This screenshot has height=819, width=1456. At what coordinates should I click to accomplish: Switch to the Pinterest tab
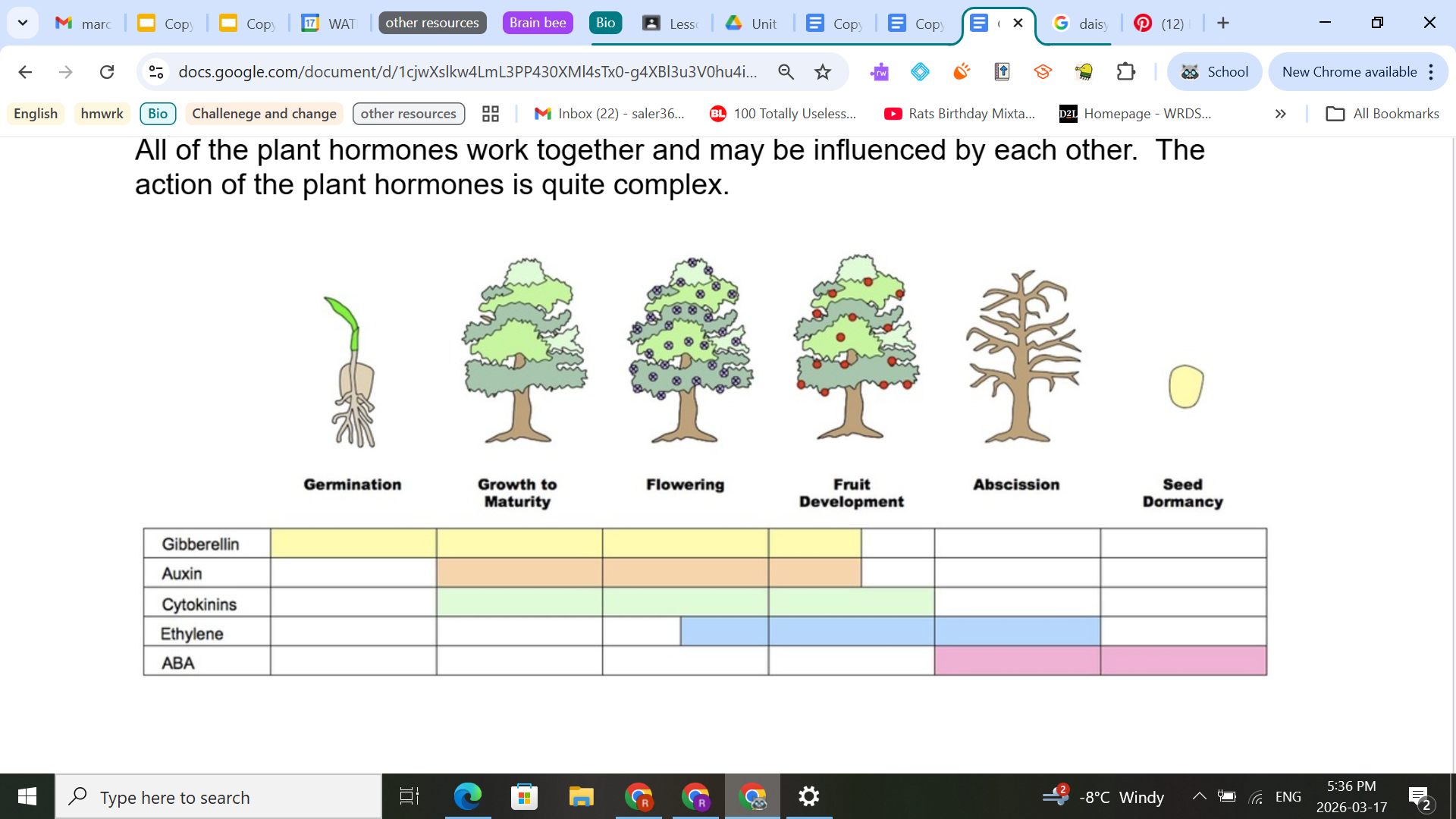(1160, 24)
